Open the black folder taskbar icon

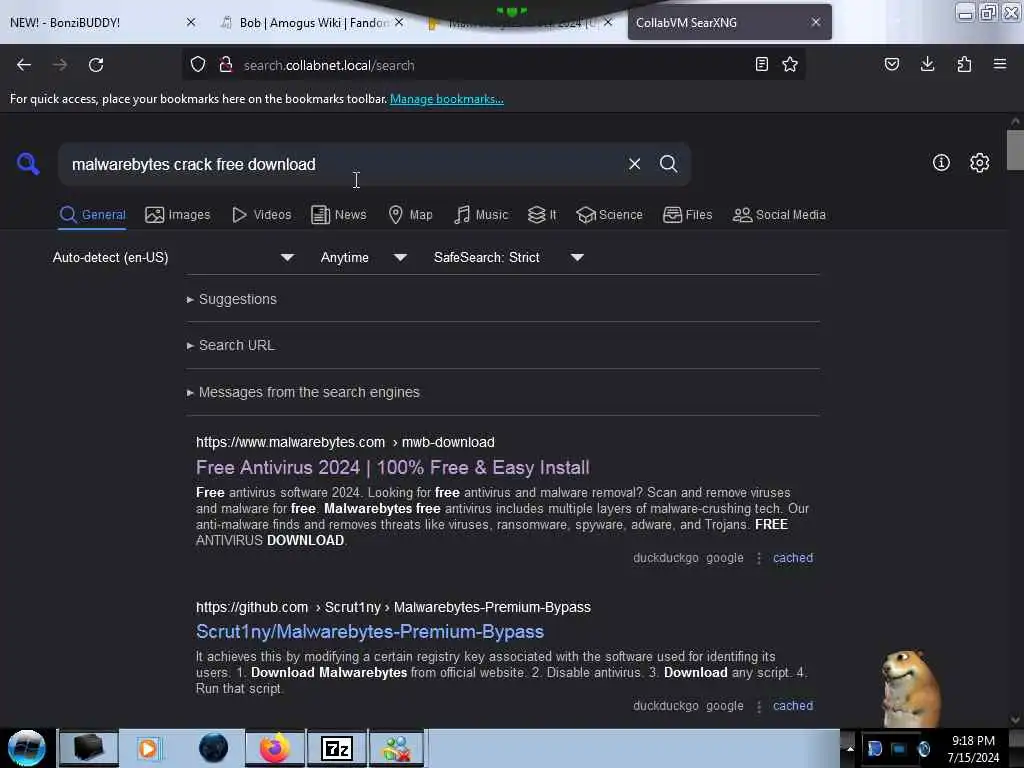(89, 748)
